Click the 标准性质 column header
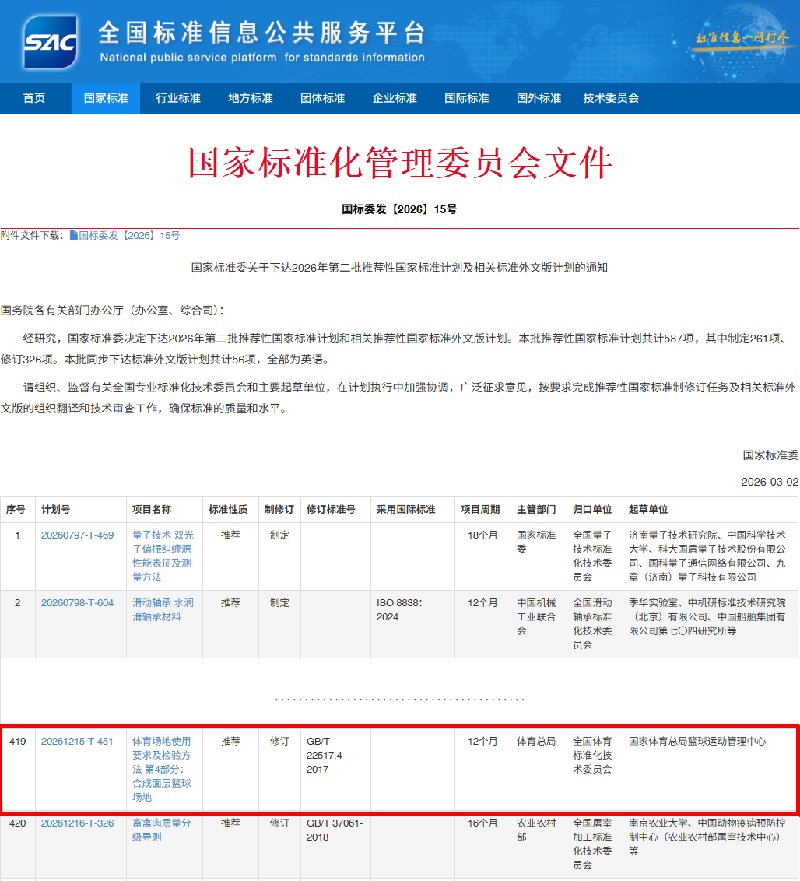Image resolution: width=800 pixels, height=881 pixels. click(228, 510)
